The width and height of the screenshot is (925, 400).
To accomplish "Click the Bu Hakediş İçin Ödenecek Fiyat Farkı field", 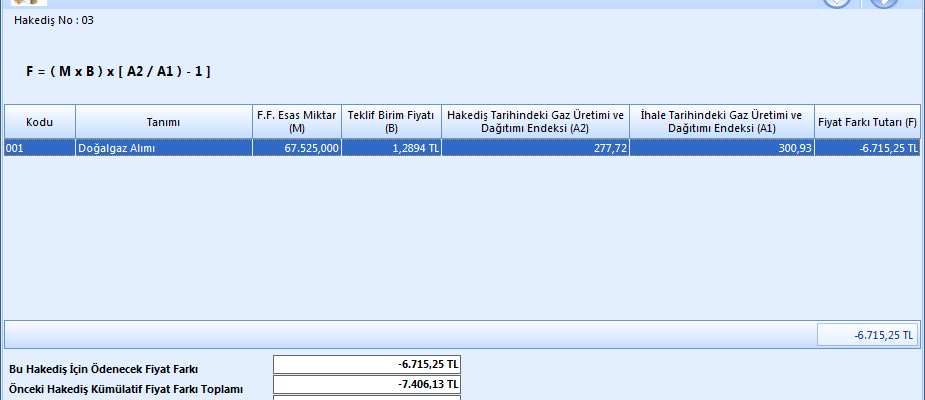I will point(366,365).
